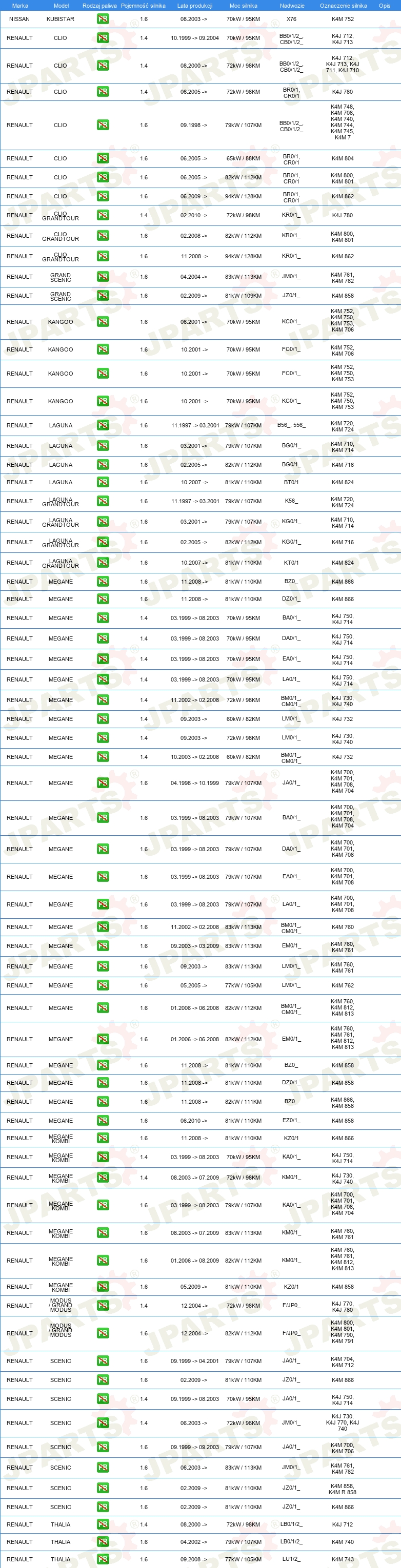401x1568 pixels.
Task: Click fuel icon in Megane Kombi 01.2006 -> 08.2009 row
Action: point(103,1260)
